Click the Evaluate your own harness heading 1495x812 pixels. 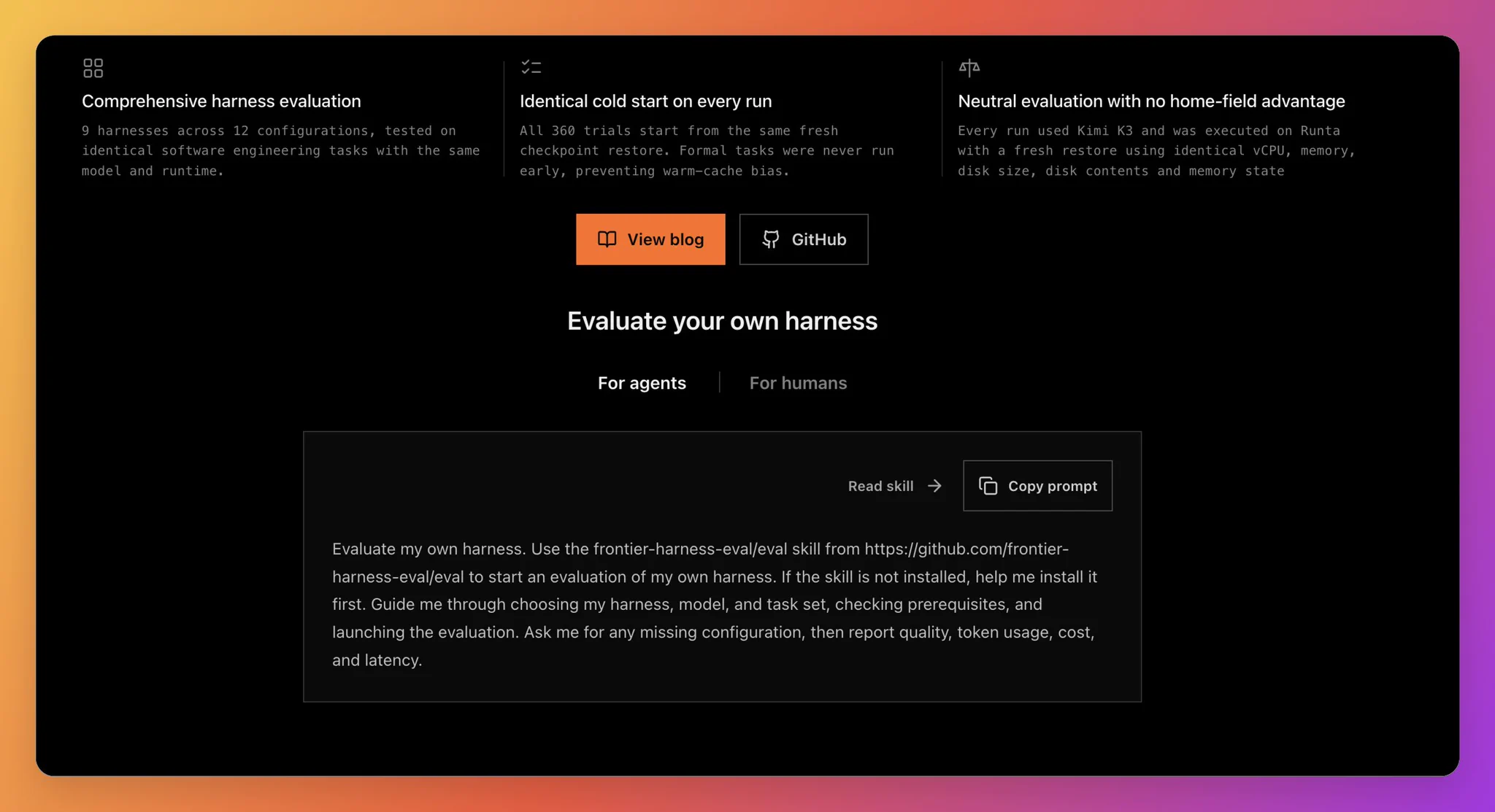pyautogui.click(x=722, y=321)
